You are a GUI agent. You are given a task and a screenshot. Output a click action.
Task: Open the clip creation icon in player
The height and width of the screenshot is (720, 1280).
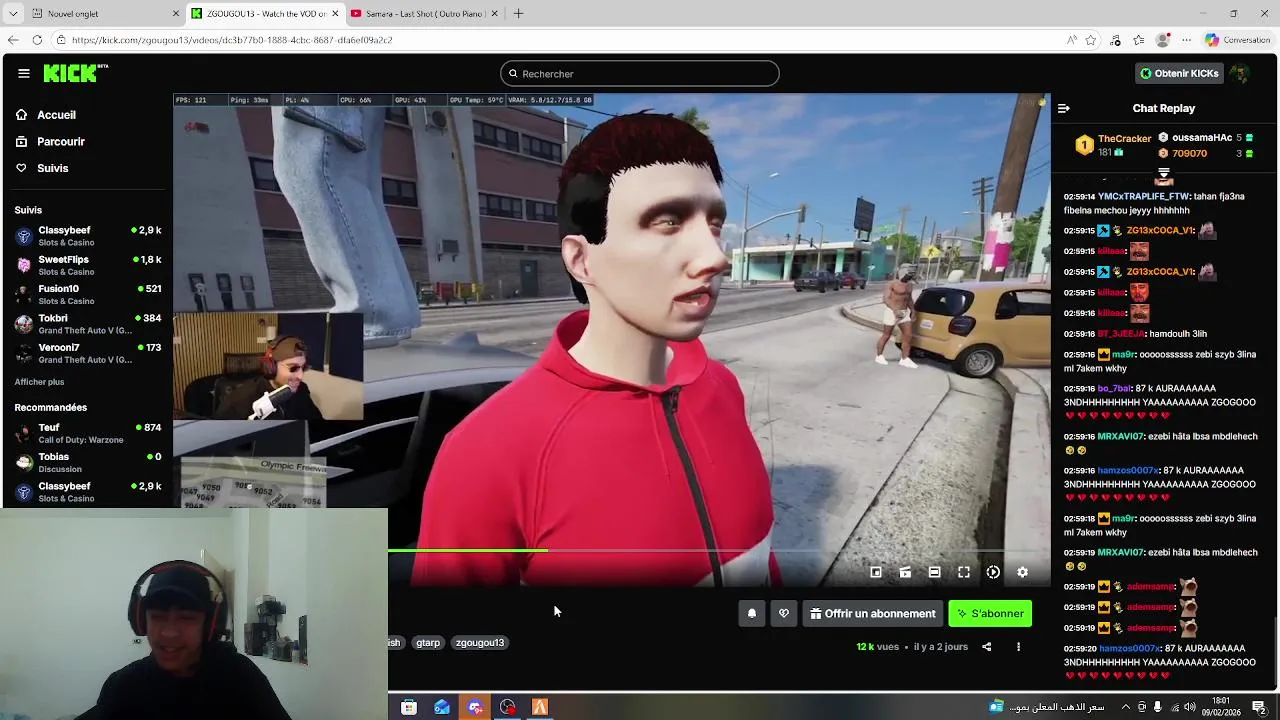[905, 572]
